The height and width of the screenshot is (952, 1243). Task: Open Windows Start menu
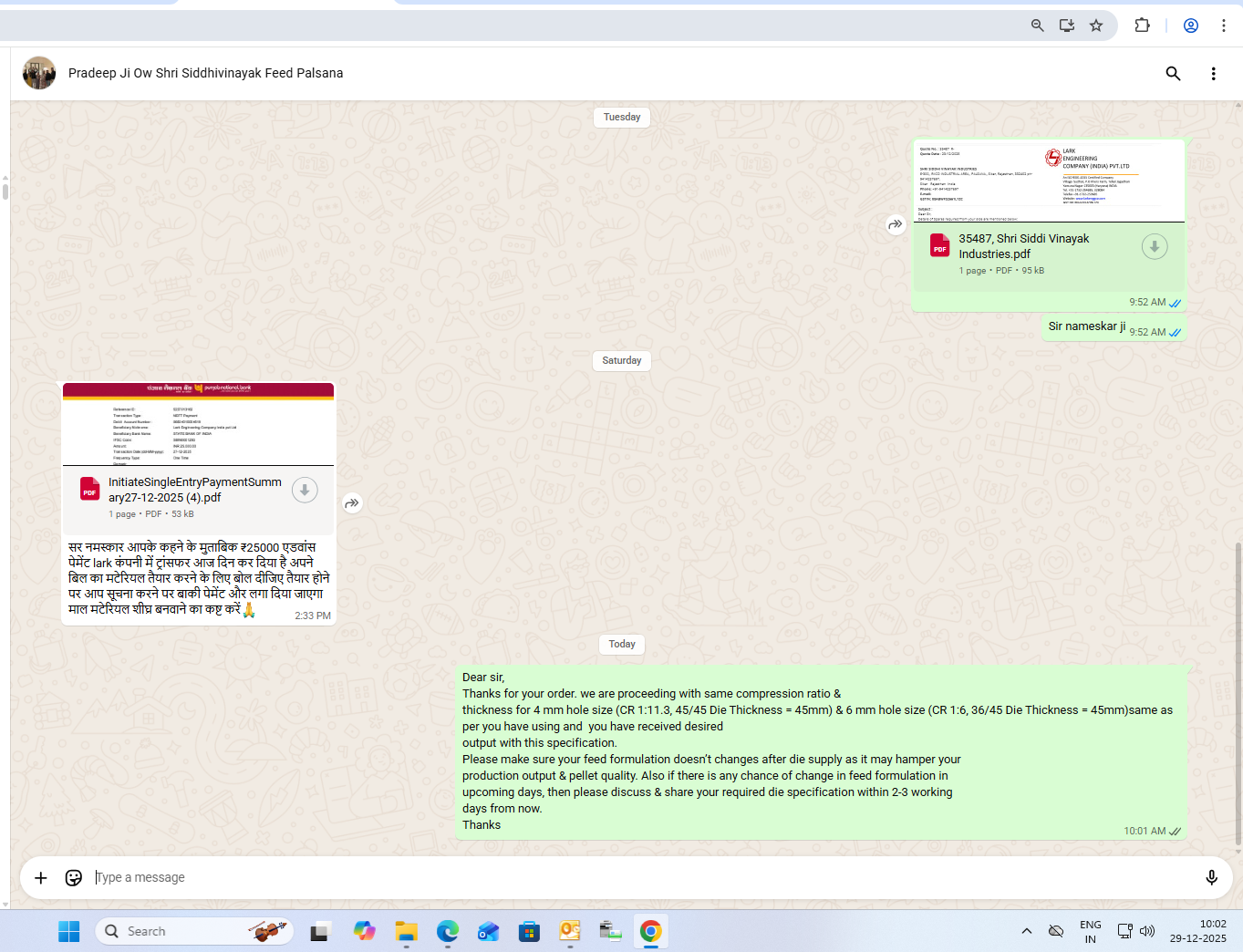(x=68, y=931)
